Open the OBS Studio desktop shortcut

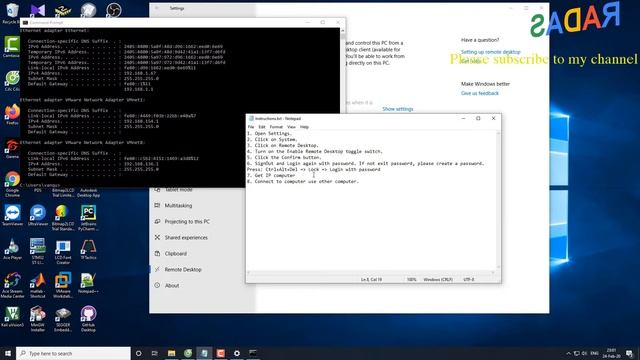113,10
